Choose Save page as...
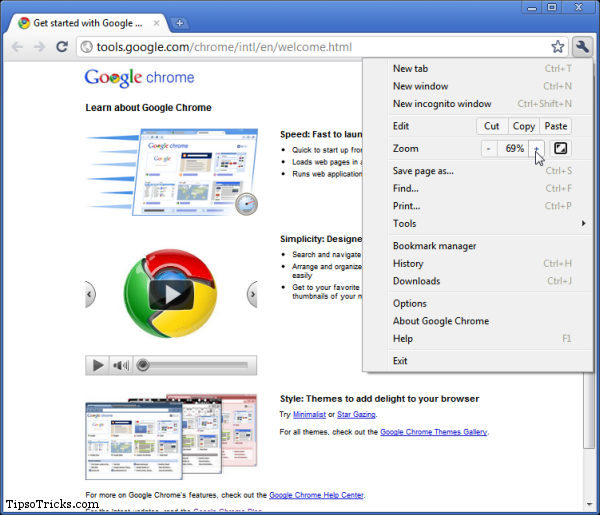Image resolution: width=600 pixels, height=515 pixels. [x=489, y=171]
